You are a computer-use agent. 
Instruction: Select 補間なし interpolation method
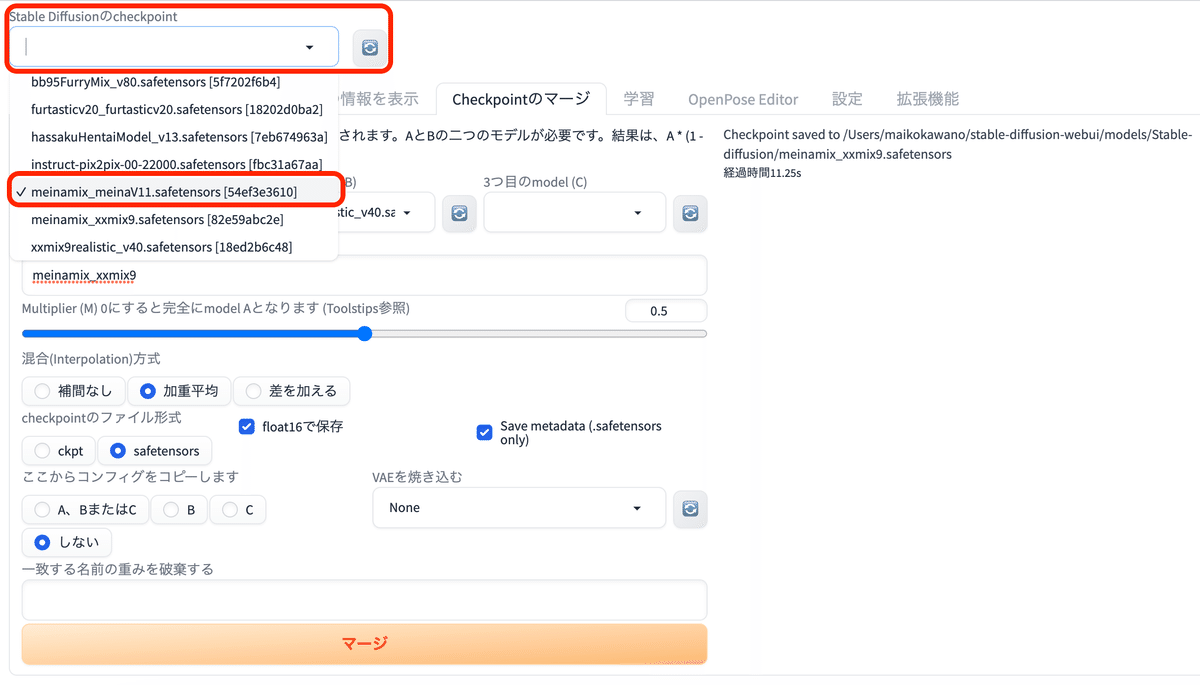(x=74, y=391)
